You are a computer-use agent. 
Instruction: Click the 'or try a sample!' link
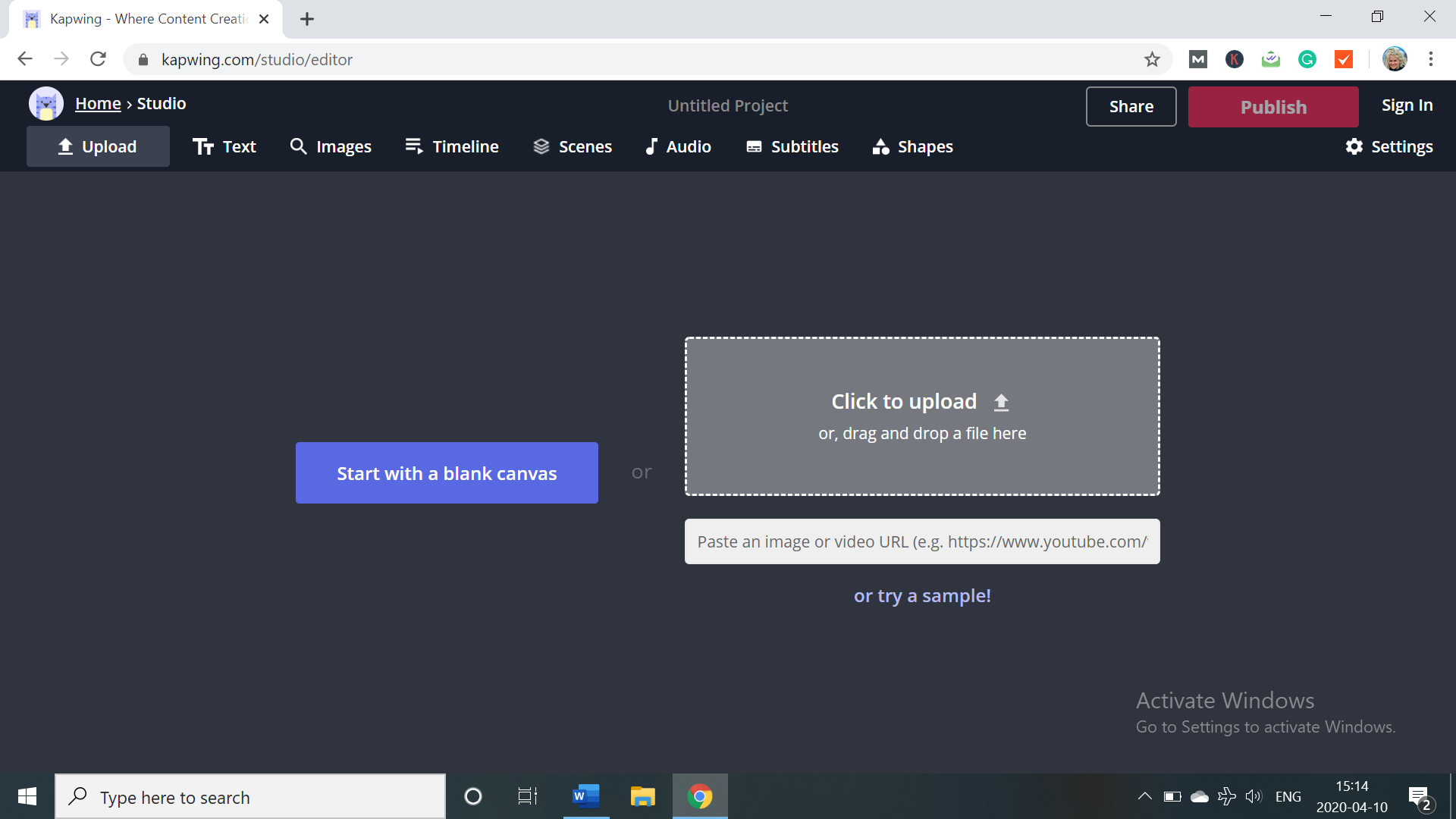pyautogui.click(x=922, y=596)
